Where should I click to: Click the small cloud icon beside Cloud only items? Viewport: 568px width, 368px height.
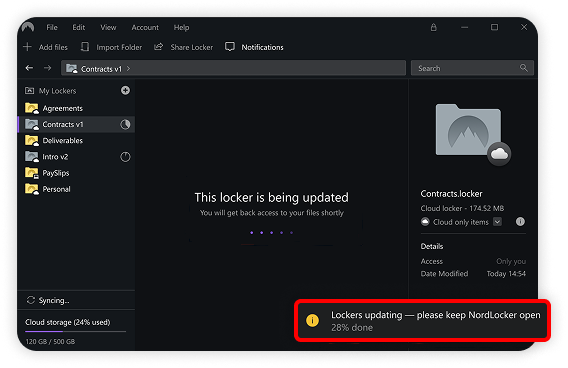pyautogui.click(x=425, y=222)
